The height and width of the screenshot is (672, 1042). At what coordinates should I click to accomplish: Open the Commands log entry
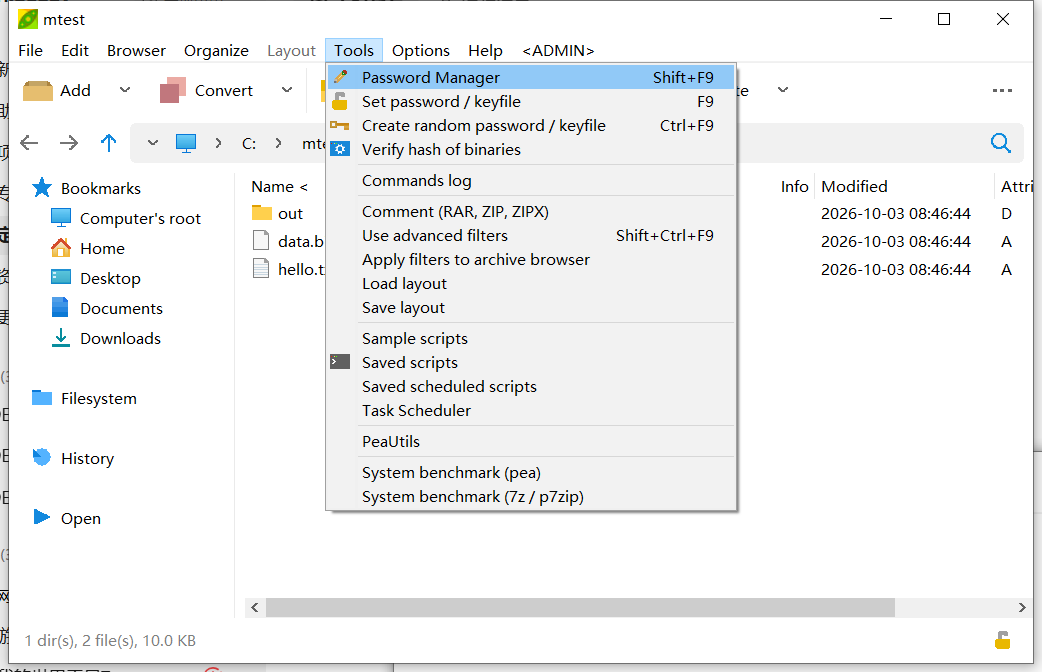tap(531, 181)
